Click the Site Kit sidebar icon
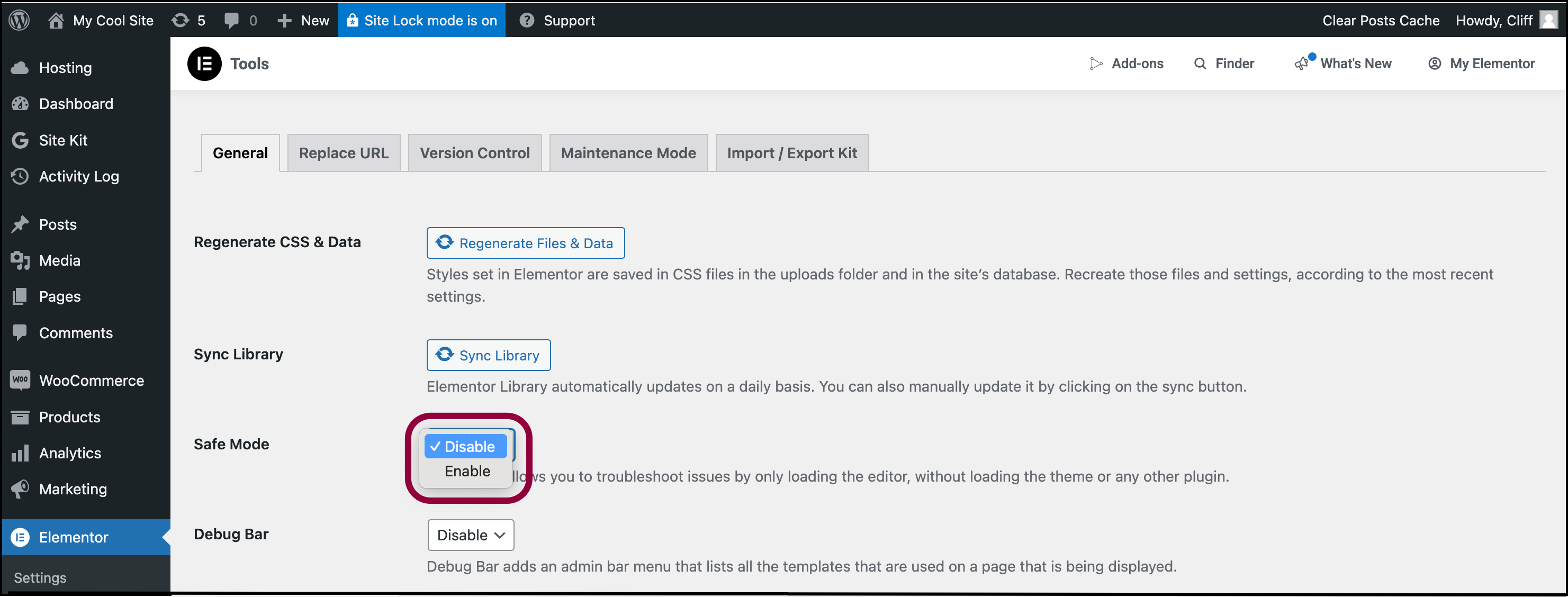Viewport: 1568px width, 597px height. 20,140
